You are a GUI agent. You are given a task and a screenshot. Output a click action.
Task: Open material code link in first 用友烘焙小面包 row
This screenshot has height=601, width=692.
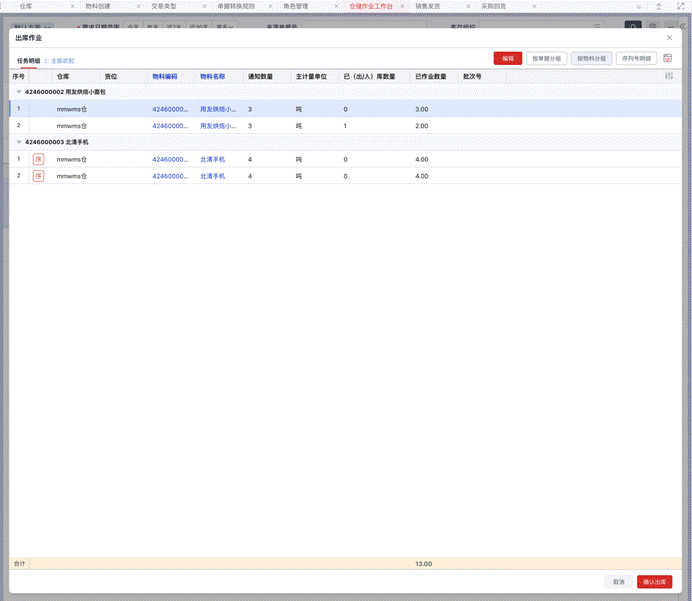click(x=170, y=109)
